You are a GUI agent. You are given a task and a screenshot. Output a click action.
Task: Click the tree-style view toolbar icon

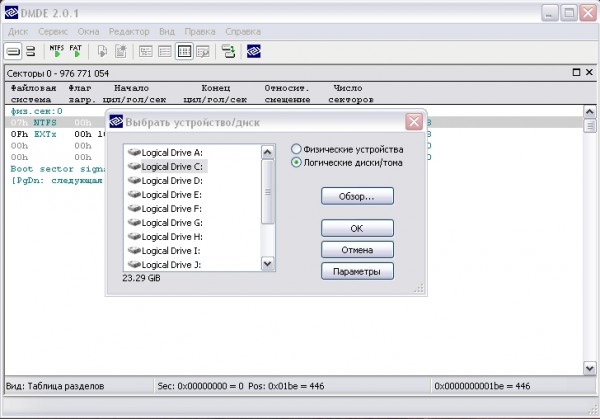pyautogui.click(x=146, y=51)
